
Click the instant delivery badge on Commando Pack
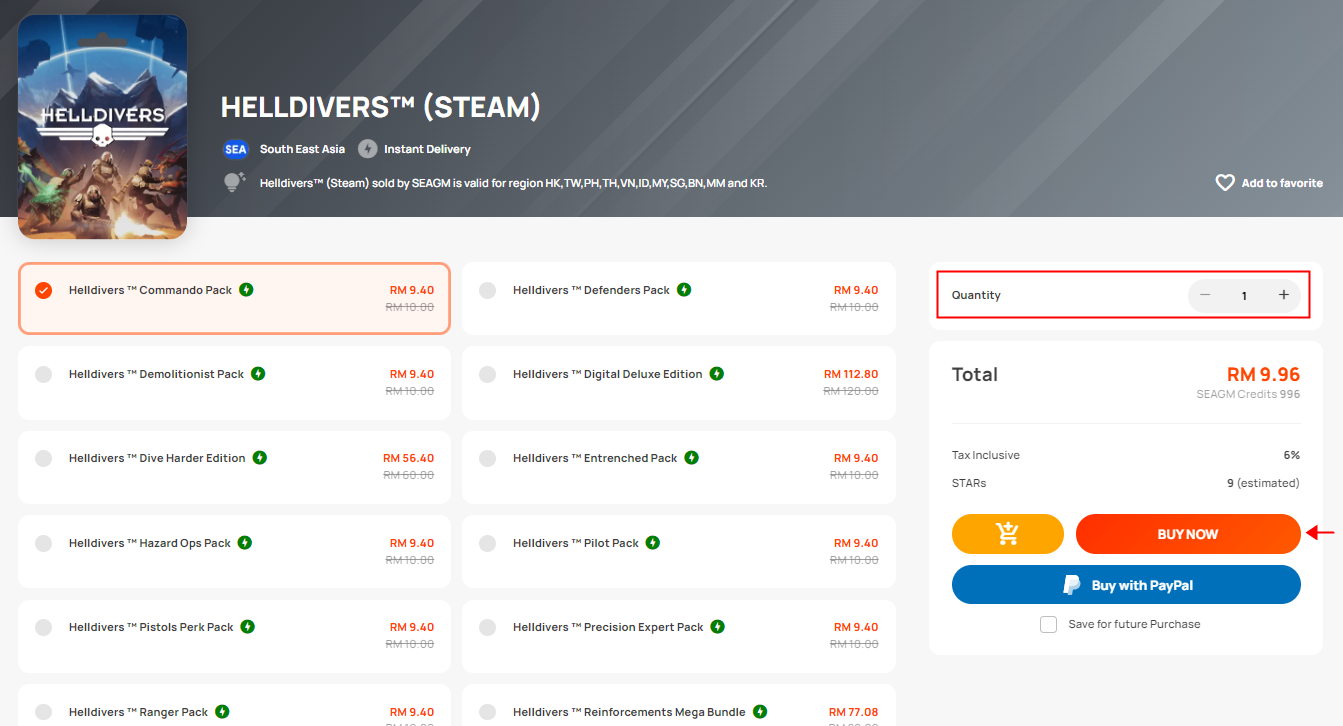(246, 290)
